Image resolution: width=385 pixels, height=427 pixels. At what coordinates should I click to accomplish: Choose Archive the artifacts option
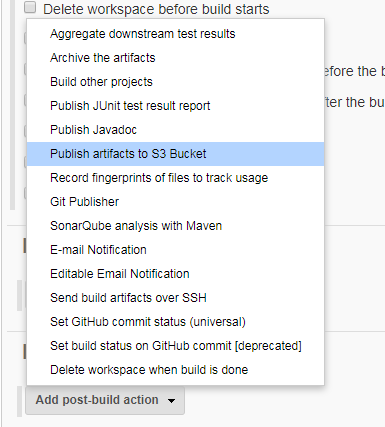click(x=175, y=58)
